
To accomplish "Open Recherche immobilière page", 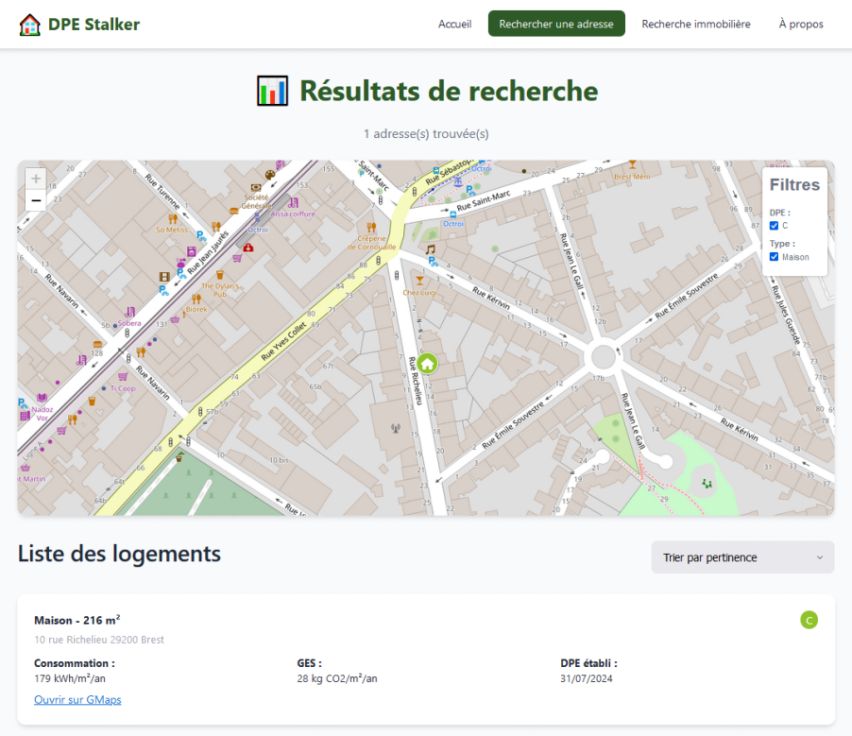I will click(696, 24).
